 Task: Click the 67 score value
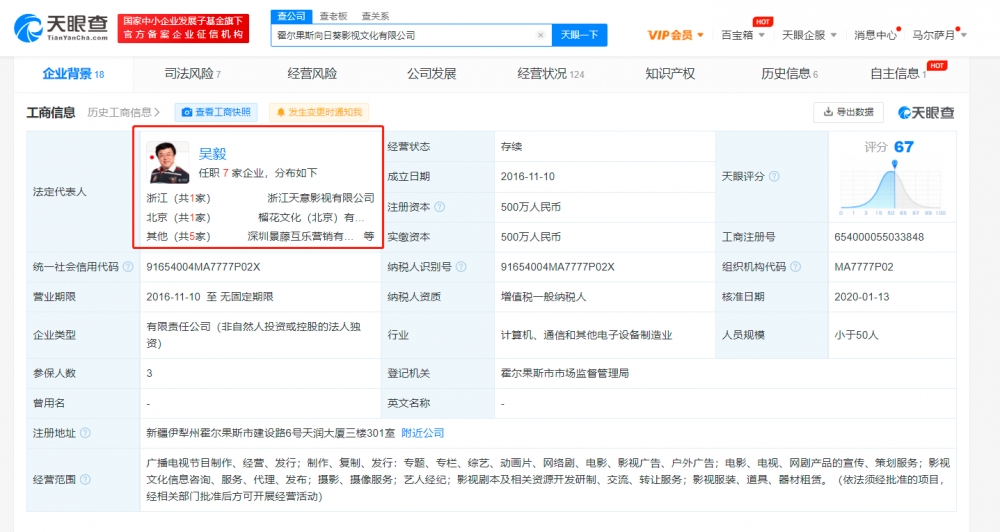click(904, 147)
